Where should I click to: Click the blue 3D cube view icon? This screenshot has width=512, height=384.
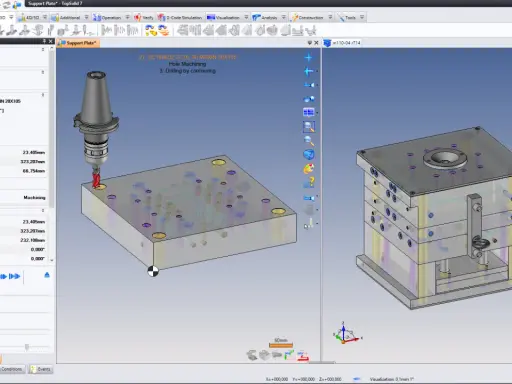309,154
